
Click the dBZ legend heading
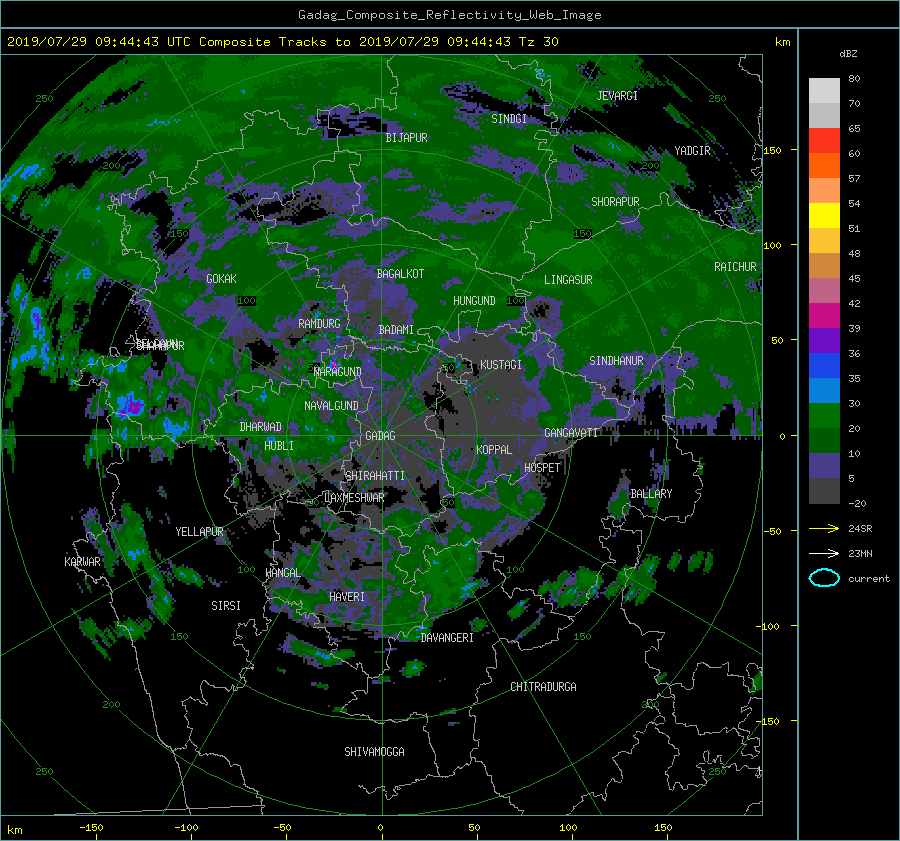coord(848,54)
